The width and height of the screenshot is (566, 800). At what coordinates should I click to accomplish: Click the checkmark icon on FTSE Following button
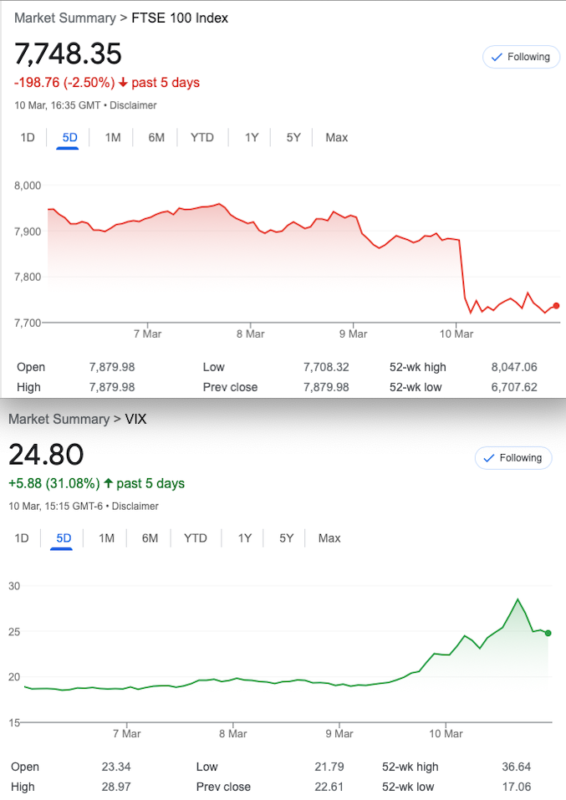[497, 57]
